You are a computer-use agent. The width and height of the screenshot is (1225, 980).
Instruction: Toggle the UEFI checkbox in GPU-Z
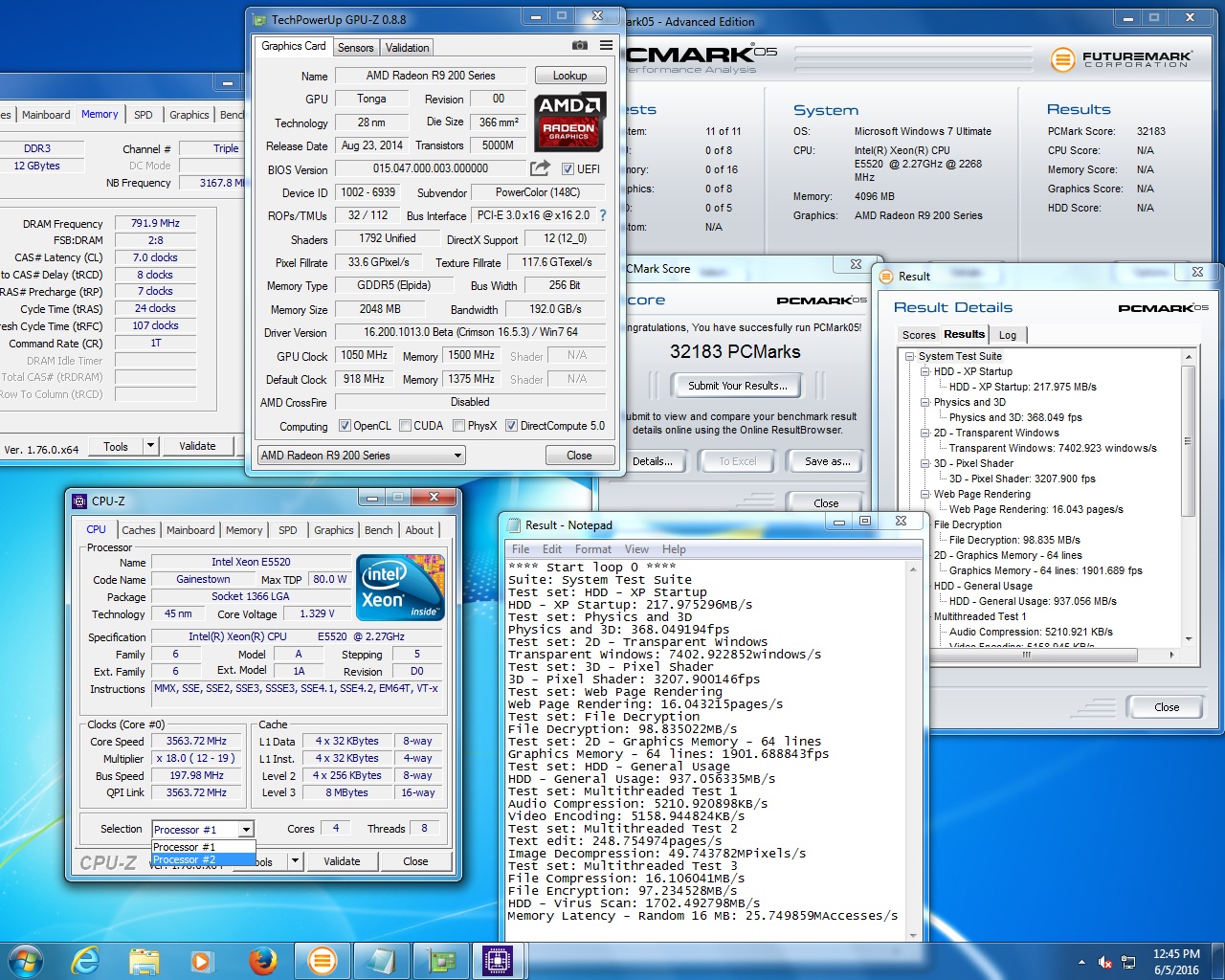pyautogui.click(x=568, y=169)
